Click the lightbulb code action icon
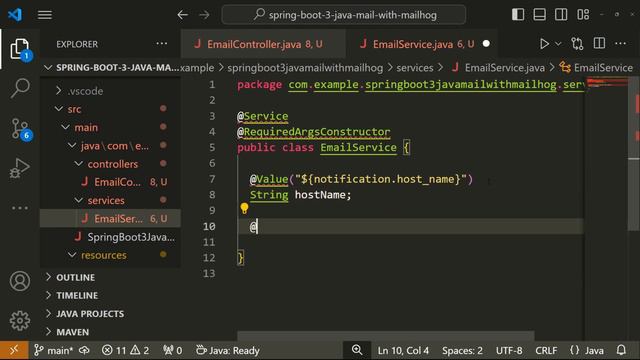This screenshot has height=360, width=640. click(x=244, y=209)
